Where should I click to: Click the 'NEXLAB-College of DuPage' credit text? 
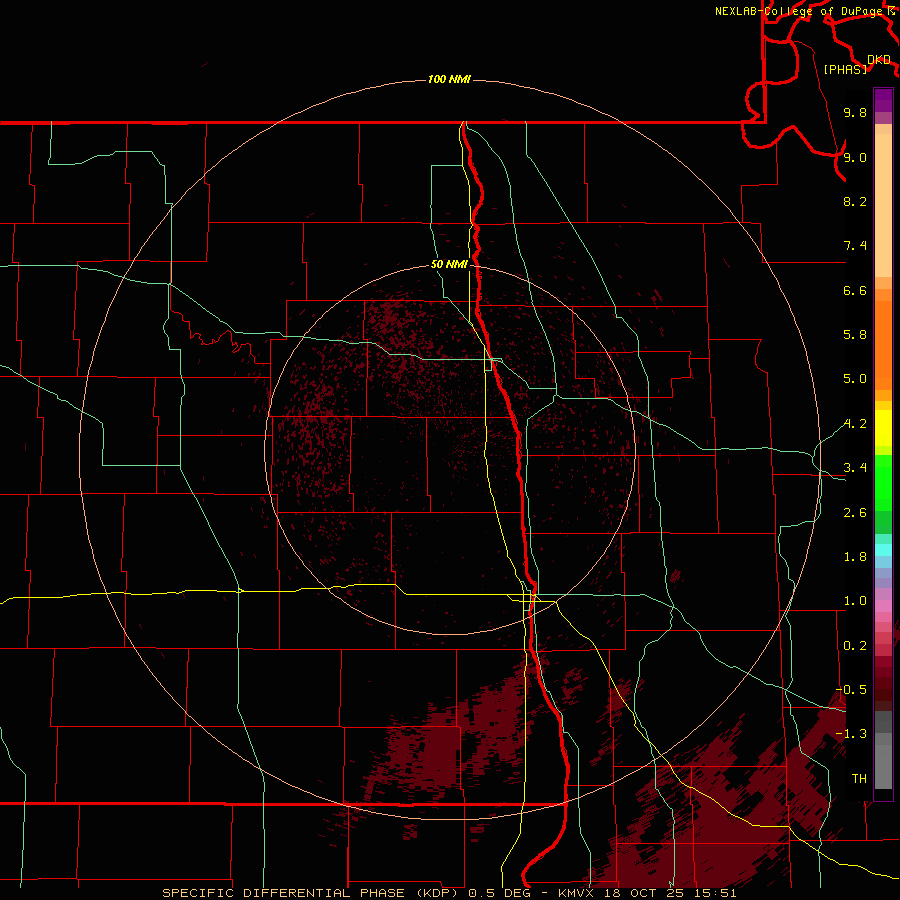pos(798,11)
